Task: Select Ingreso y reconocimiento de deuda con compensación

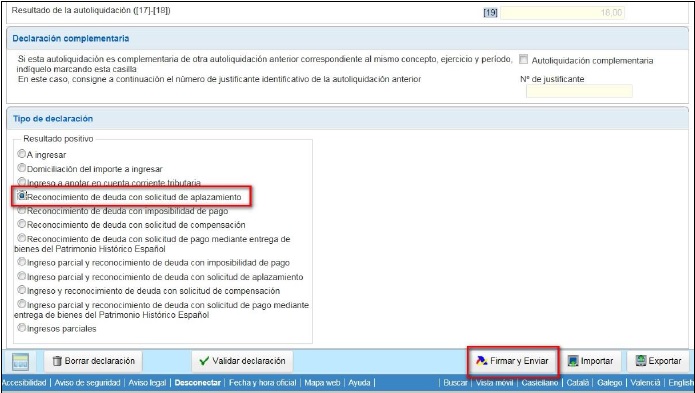Action: pos(21,290)
